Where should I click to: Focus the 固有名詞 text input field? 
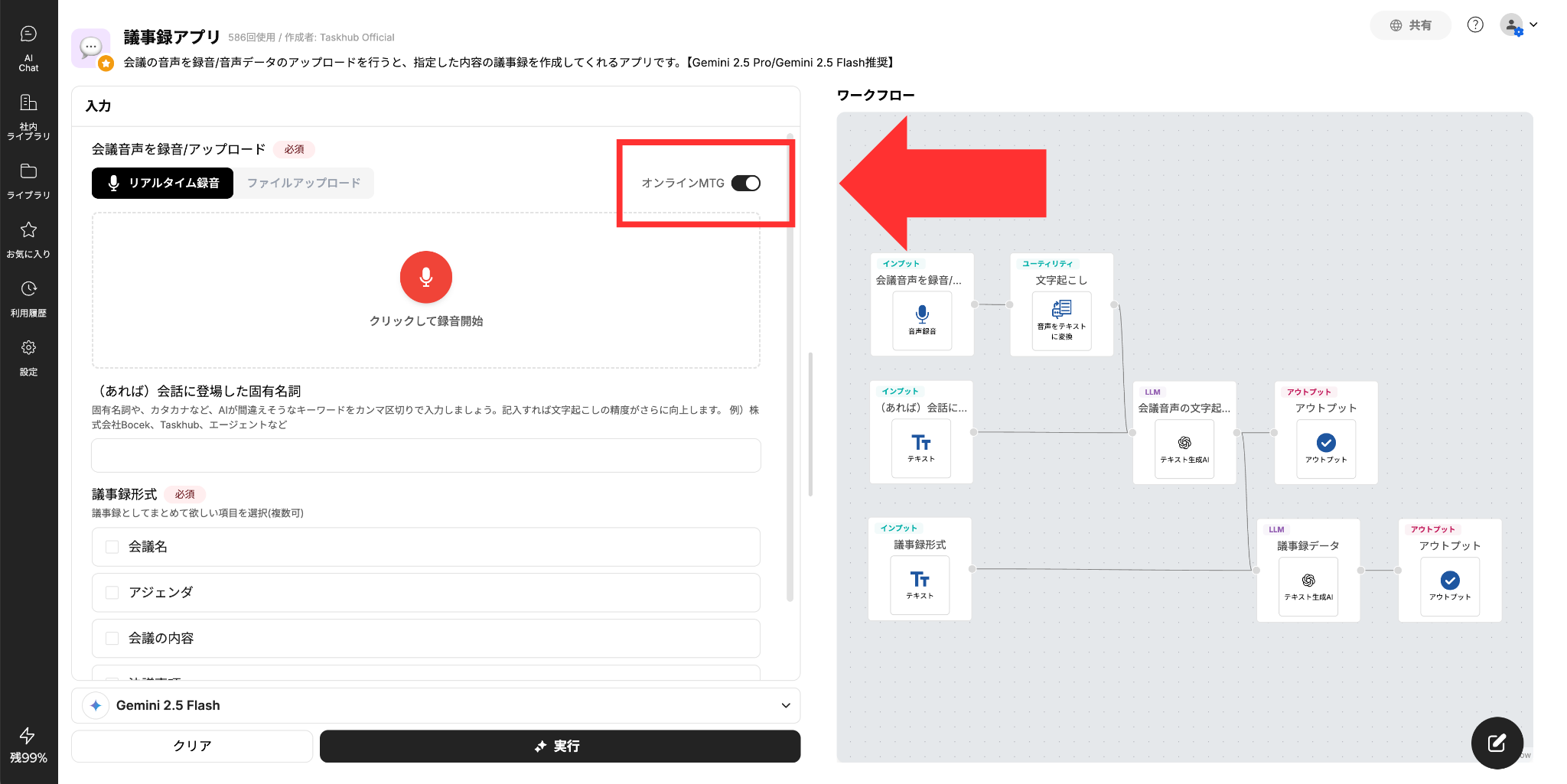pyautogui.click(x=426, y=456)
